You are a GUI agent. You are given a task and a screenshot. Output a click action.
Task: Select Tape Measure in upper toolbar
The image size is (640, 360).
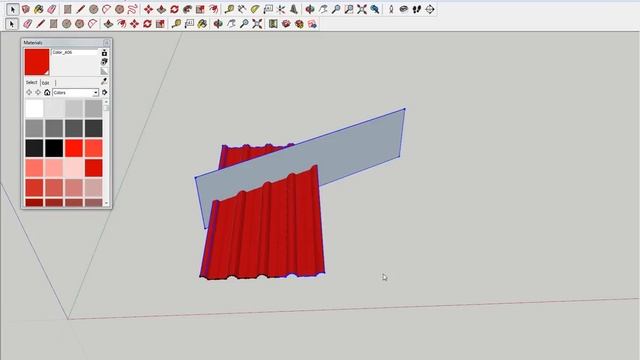coord(229,9)
